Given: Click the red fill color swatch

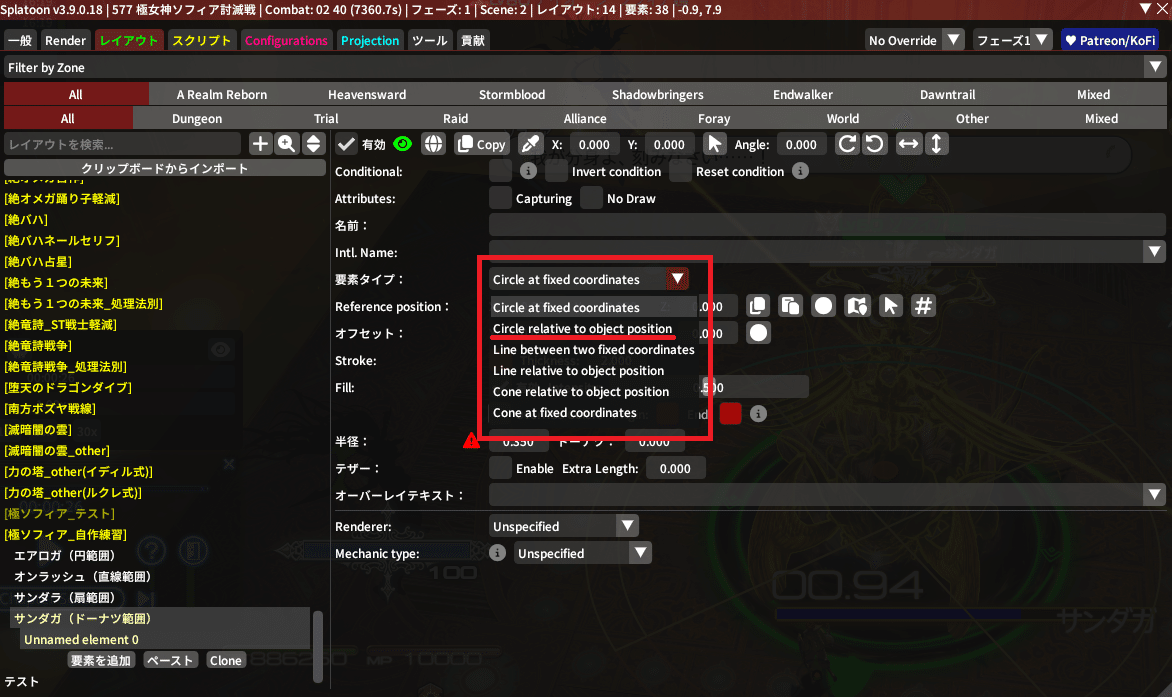Looking at the screenshot, I should (730, 413).
